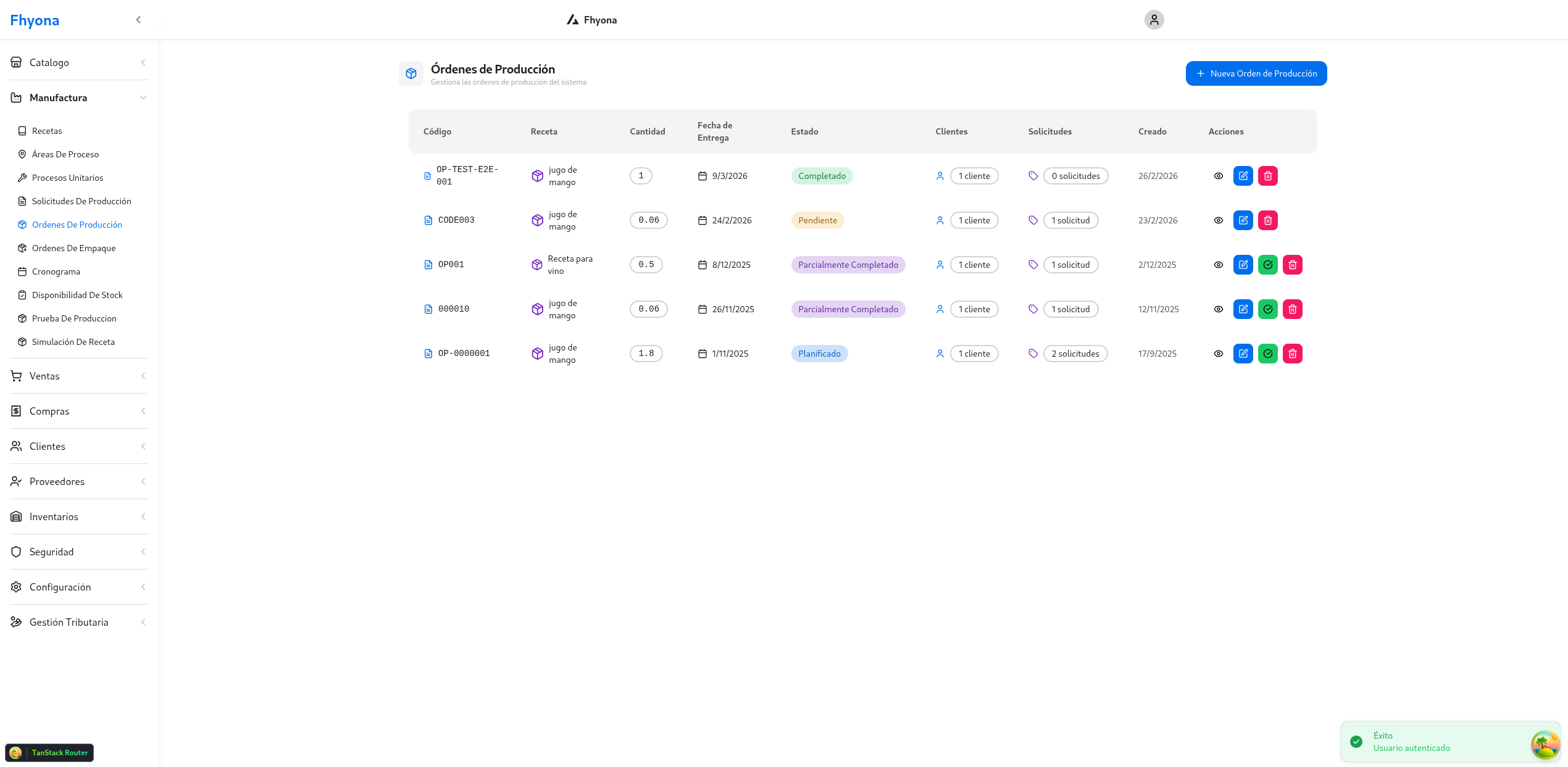Click the red trash icon for OP-0000001
The image size is (1568, 767).
(x=1292, y=354)
